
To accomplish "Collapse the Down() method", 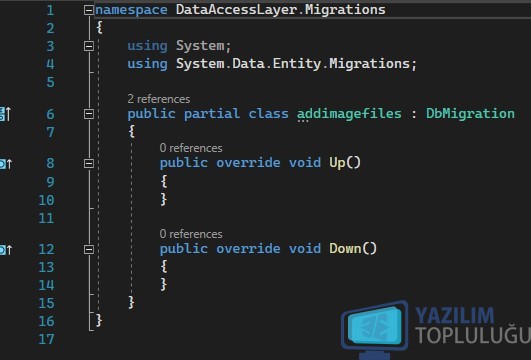I will click(x=88, y=250).
